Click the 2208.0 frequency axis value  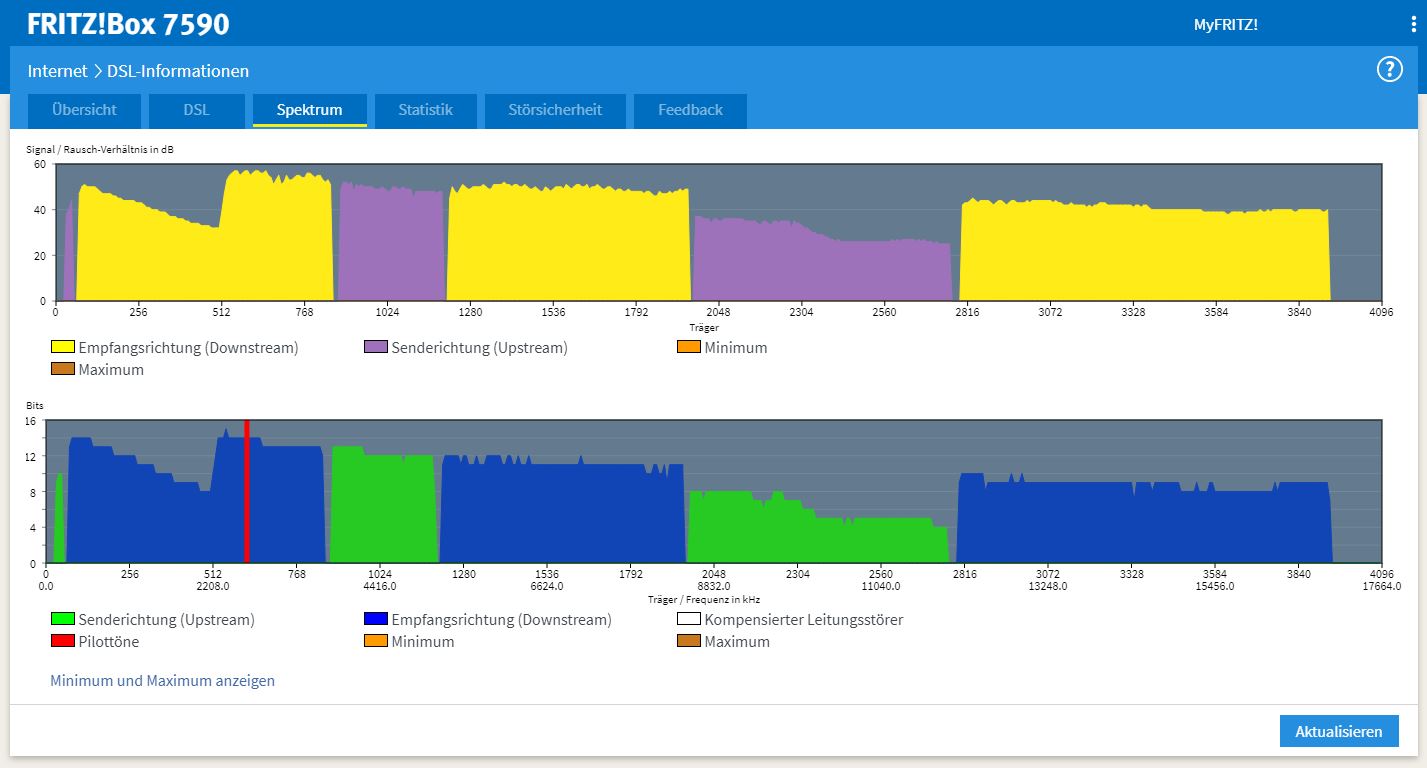pos(213,587)
